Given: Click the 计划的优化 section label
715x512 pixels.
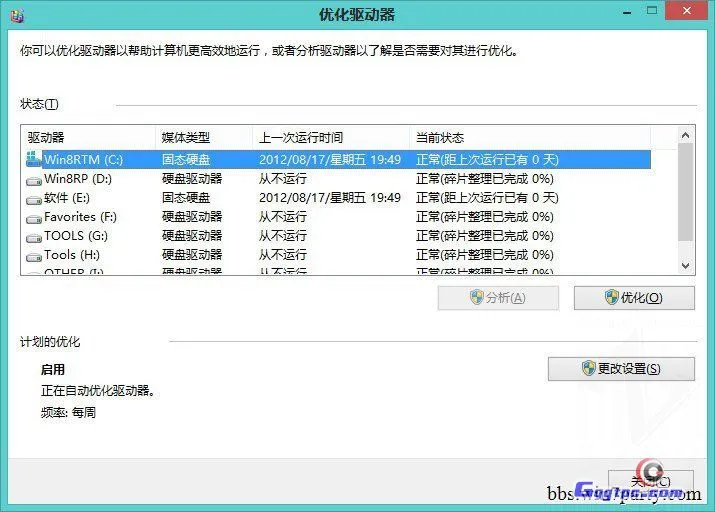Looking at the screenshot, I should point(50,341).
